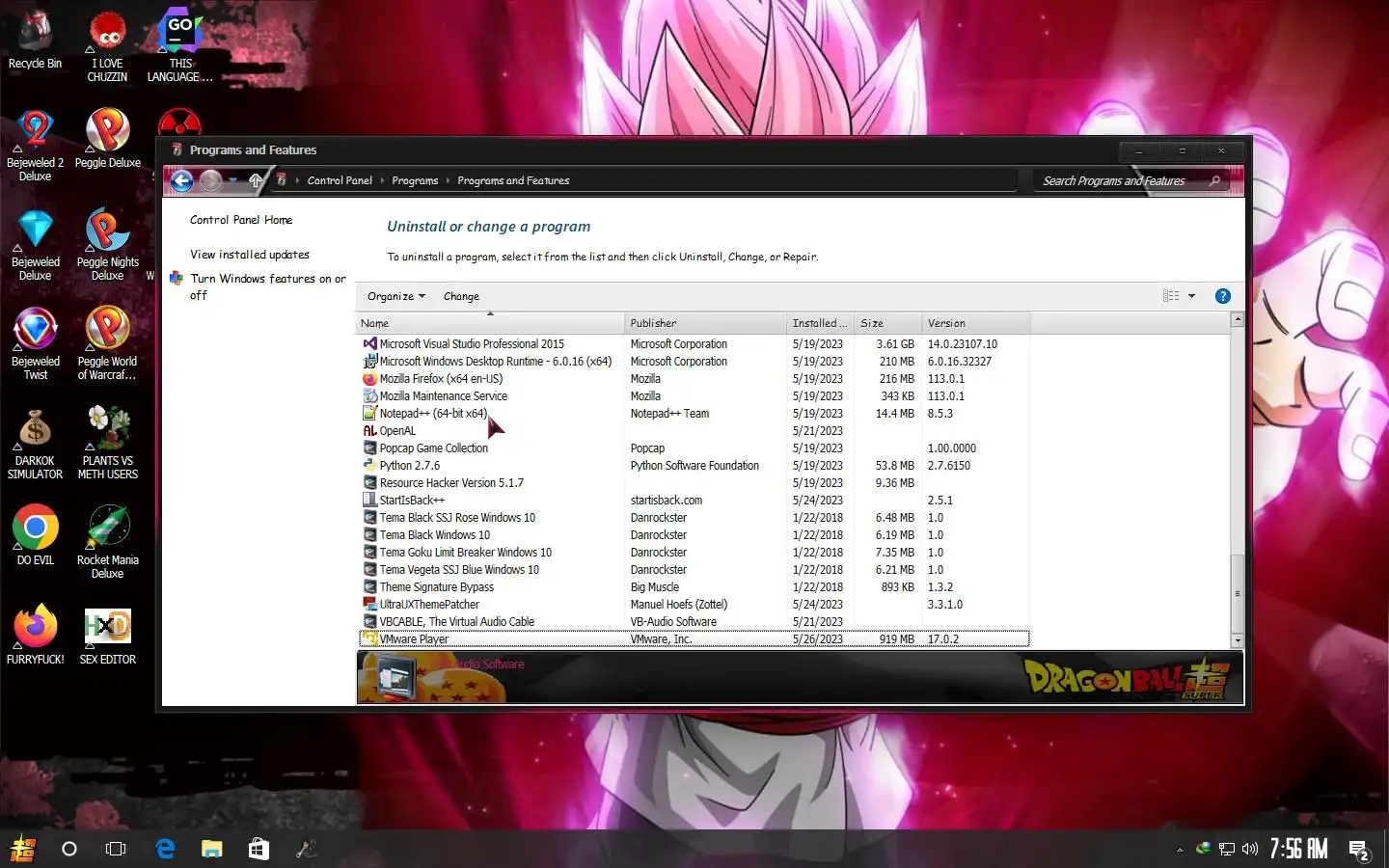The image size is (1389, 868).
Task: Select Mozilla Firefox (x64 en-US) entry
Action: coord(694,379)
